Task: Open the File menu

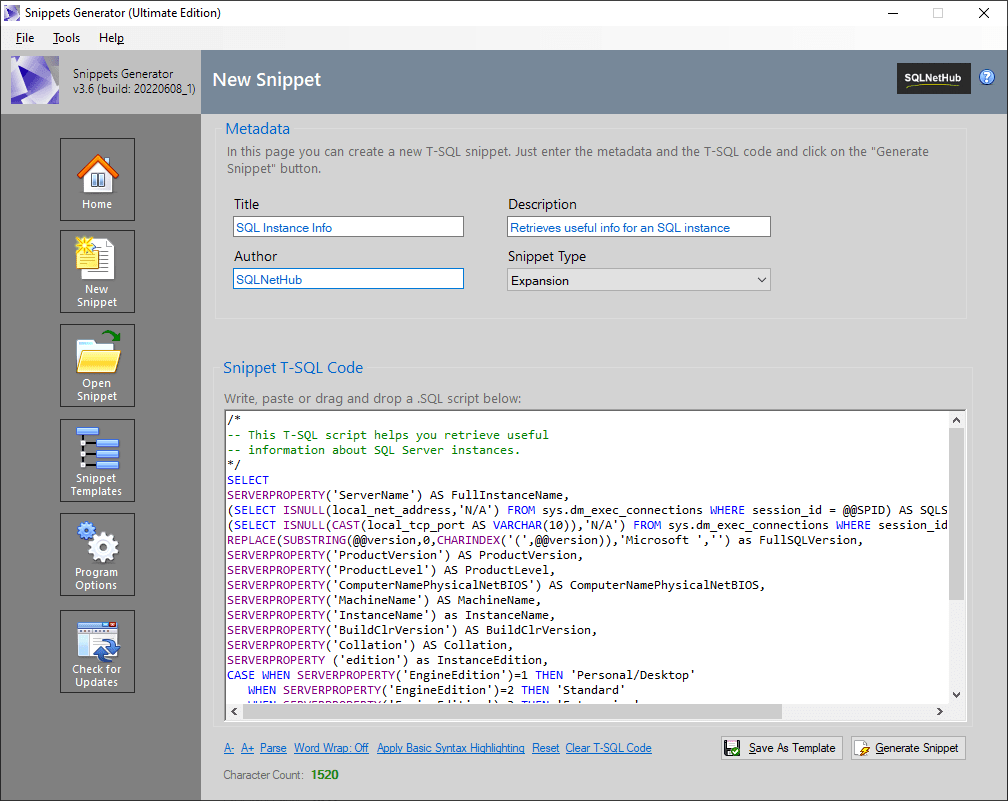Action: 24,37
